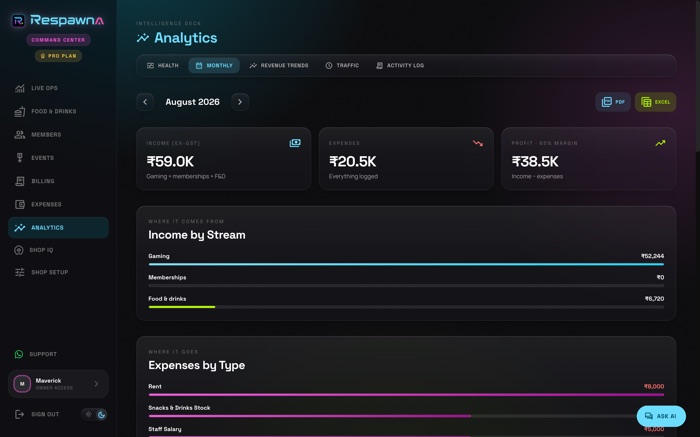The height and width of the screenshot is (437, 700).
Task: Click the Sign Out link
Action: click(45, 414)
